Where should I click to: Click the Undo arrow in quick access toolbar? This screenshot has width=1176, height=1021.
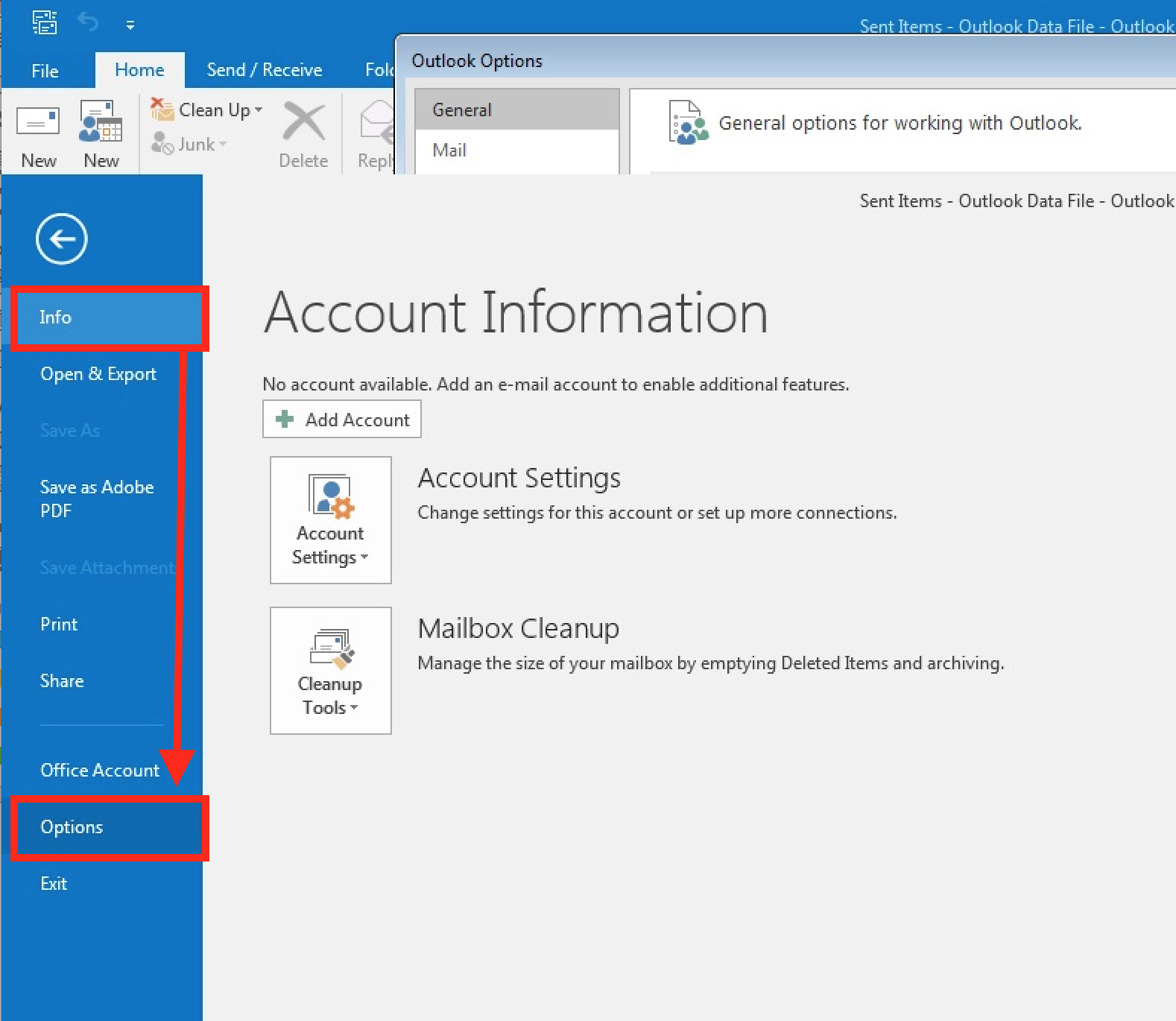tap(88, 23)
